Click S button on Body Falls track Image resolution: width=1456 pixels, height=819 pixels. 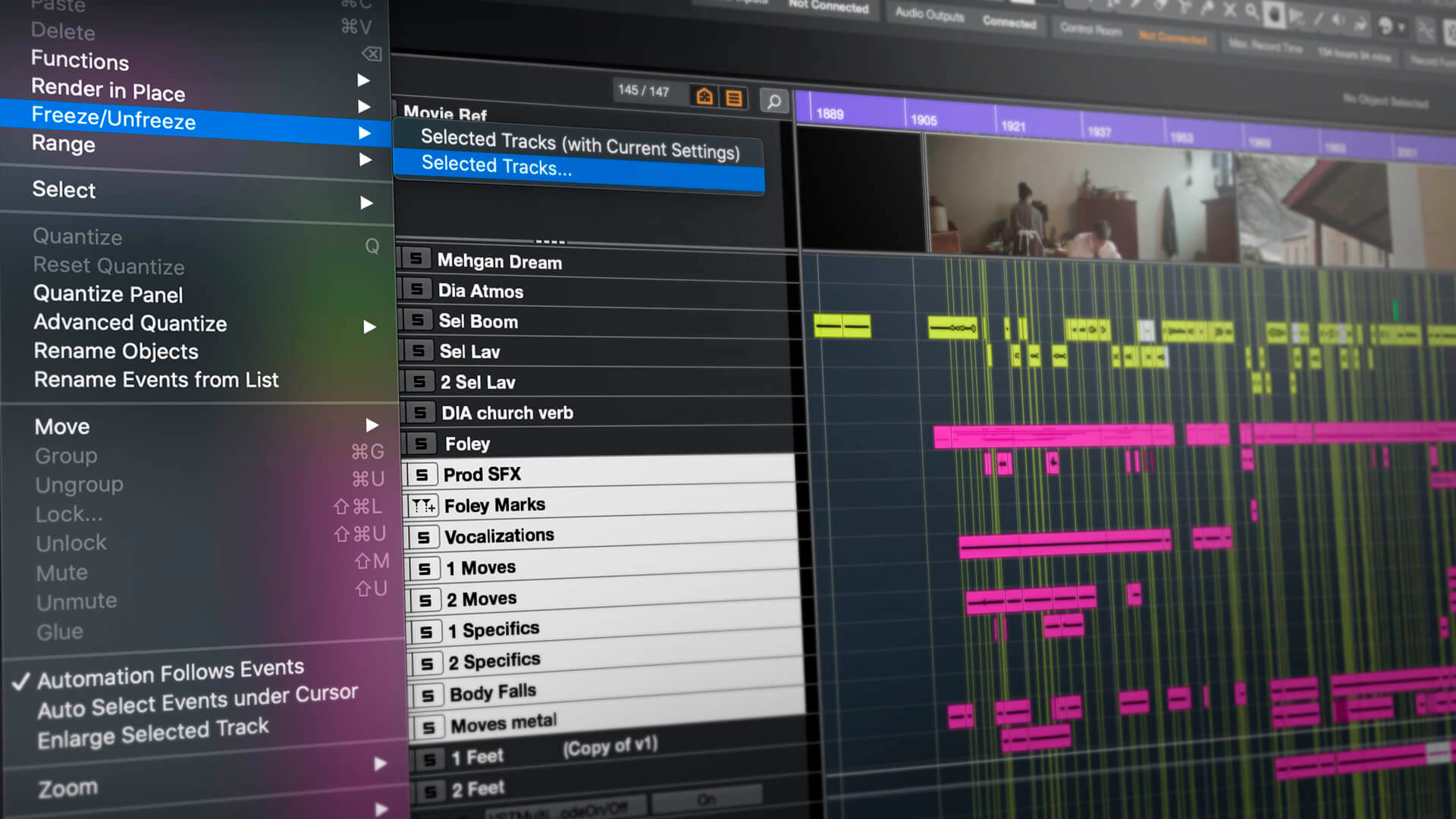pos(428,696)
